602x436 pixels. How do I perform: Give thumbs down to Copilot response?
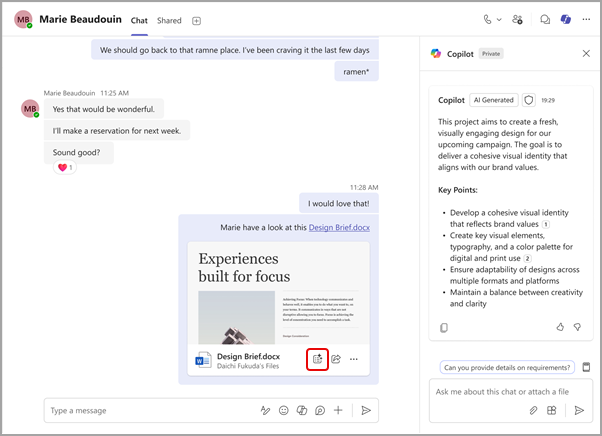point(577,327)
